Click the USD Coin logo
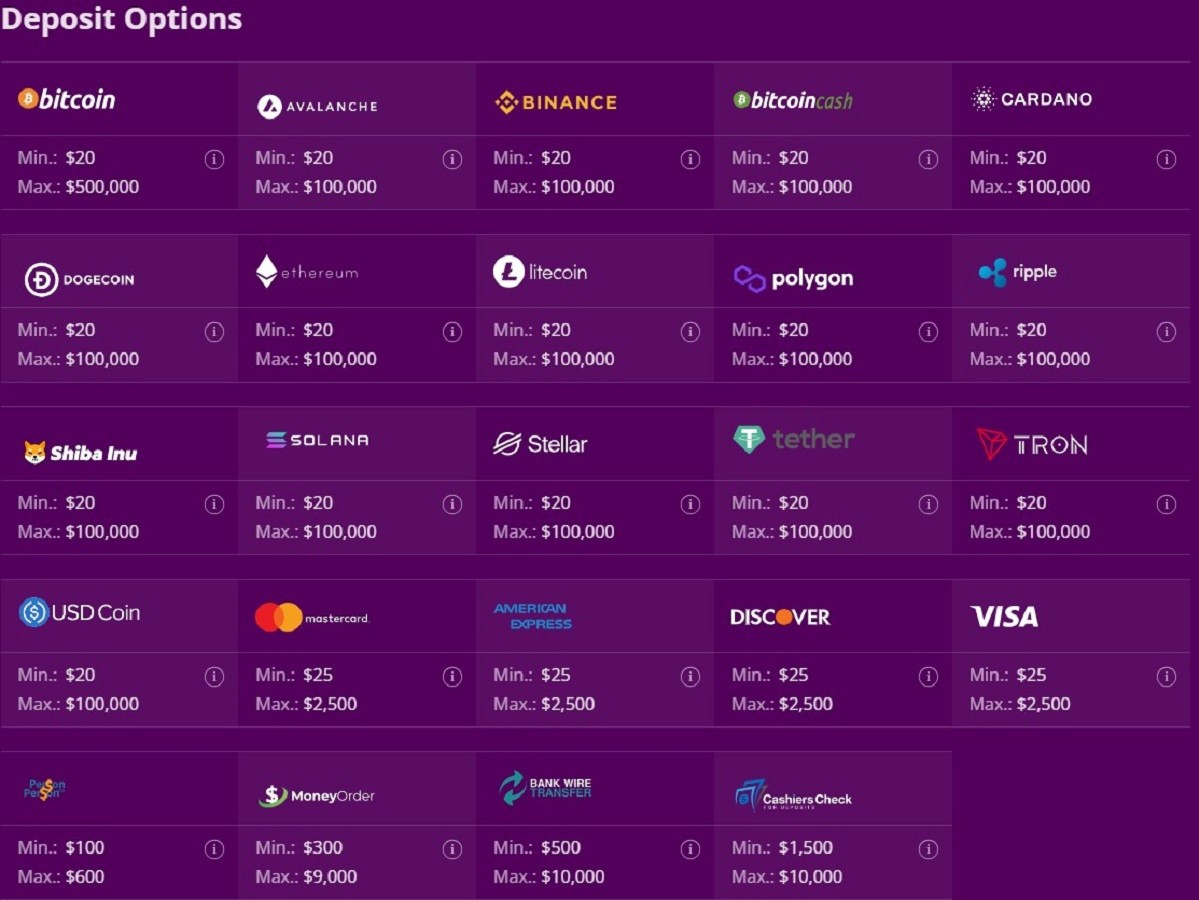 [x=80, y=612]
